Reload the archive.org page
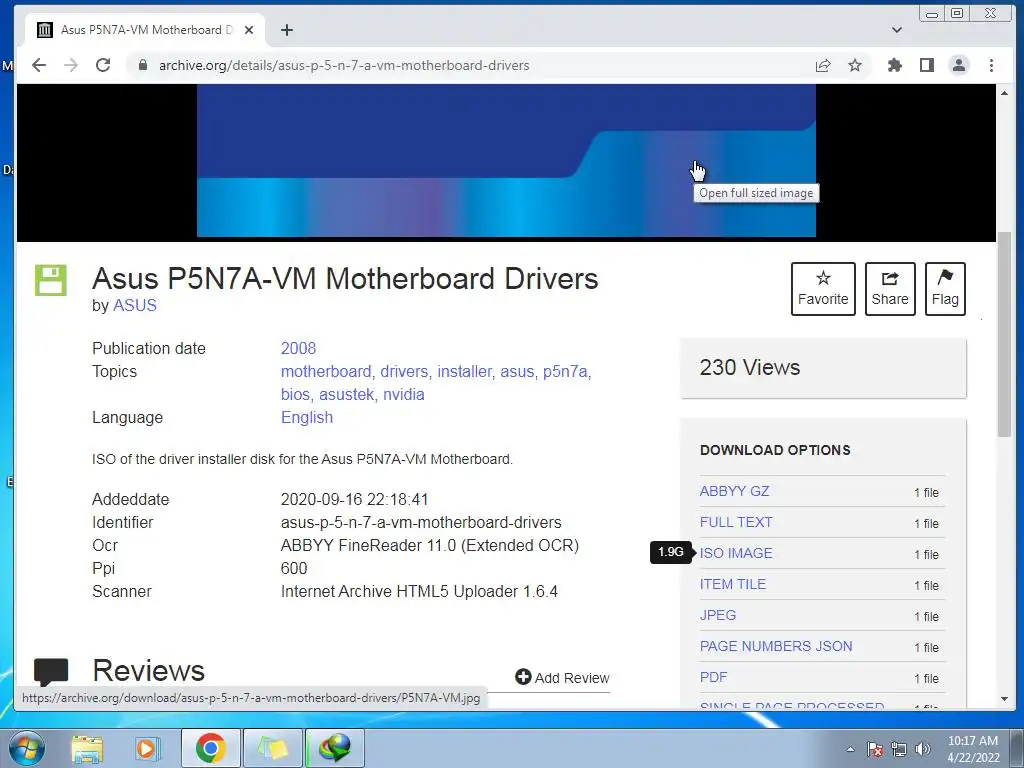The image size is (1024, 768). 103,65
